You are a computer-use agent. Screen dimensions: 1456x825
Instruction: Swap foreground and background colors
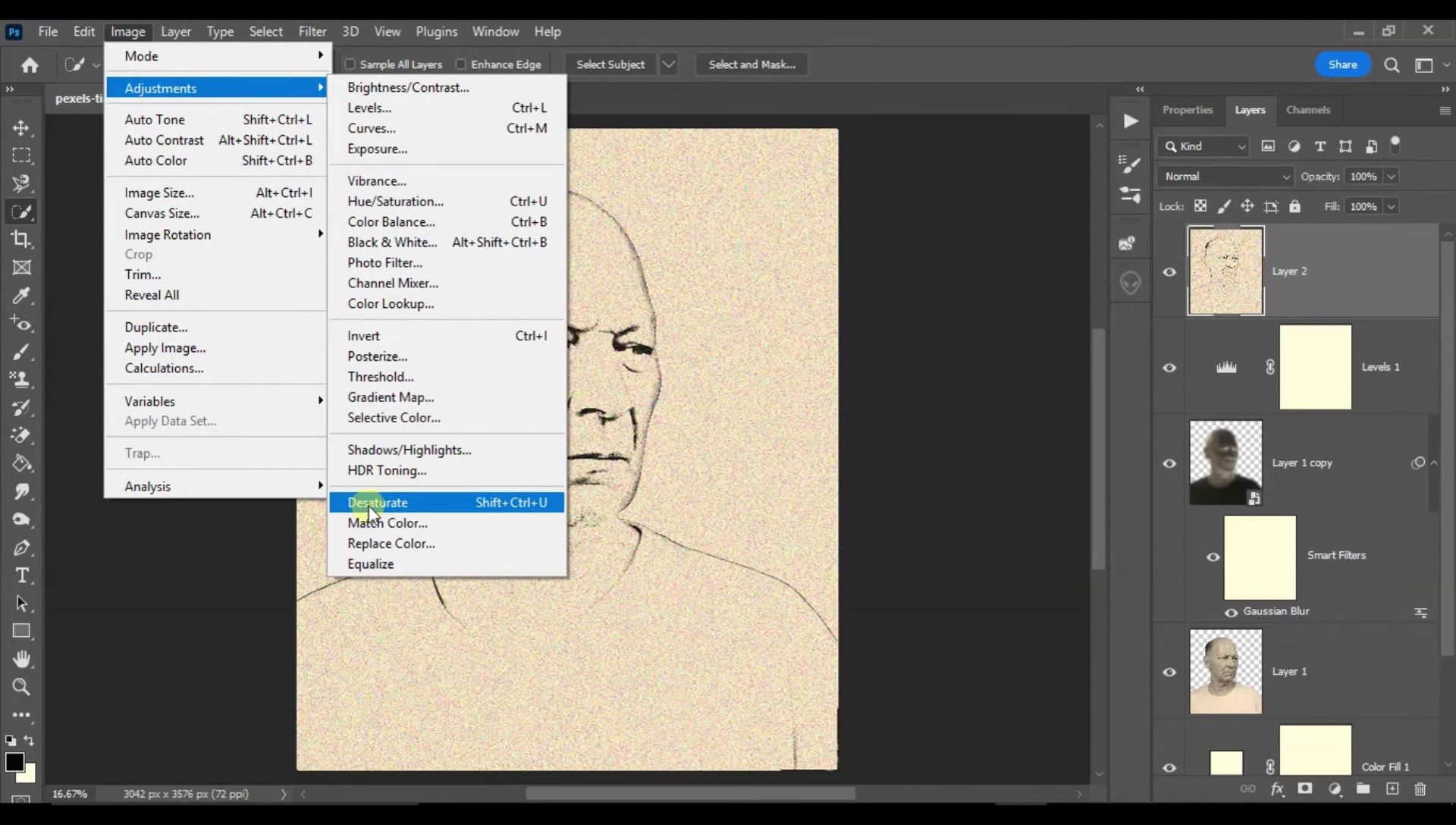click(x=29, y=740)
